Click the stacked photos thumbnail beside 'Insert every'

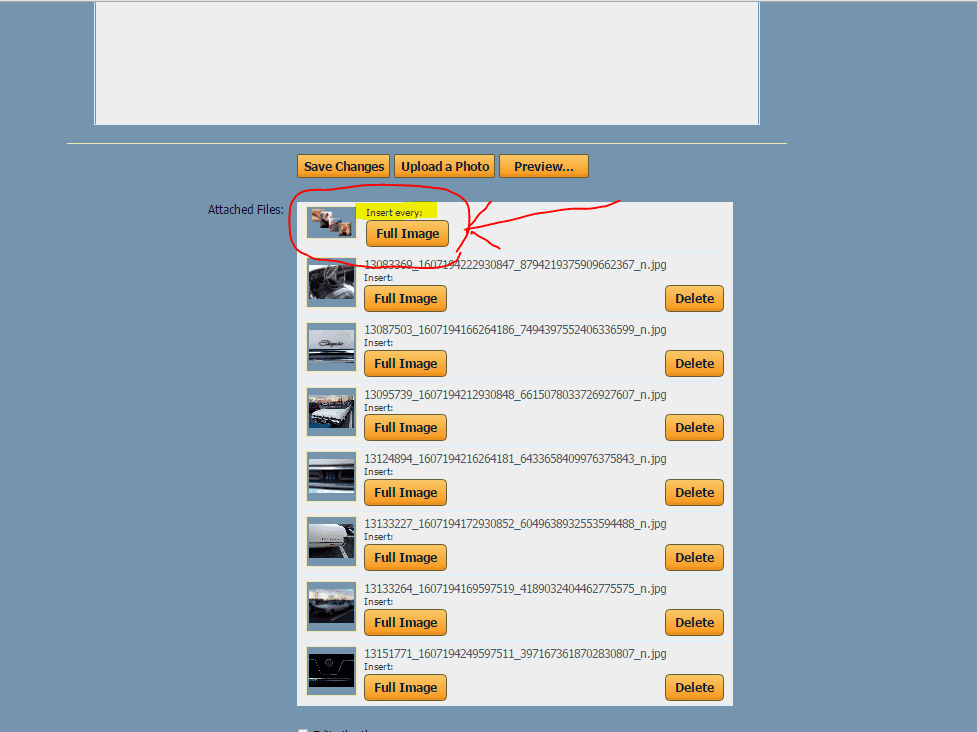[331, 223]
